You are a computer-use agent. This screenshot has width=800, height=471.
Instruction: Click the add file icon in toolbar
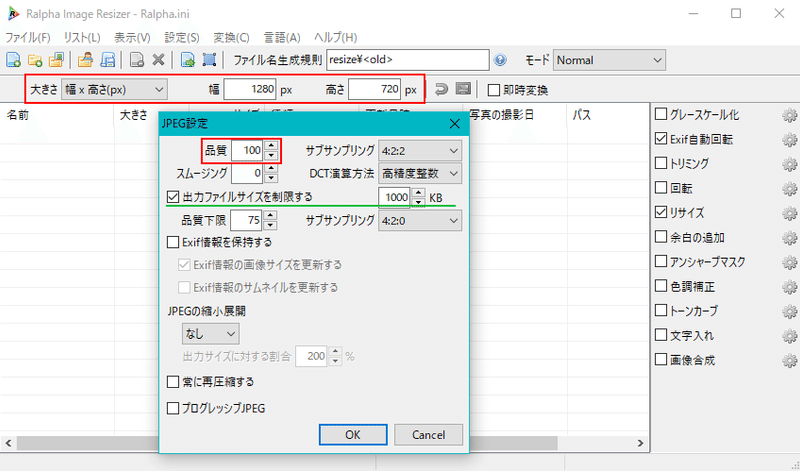point(13,60)
